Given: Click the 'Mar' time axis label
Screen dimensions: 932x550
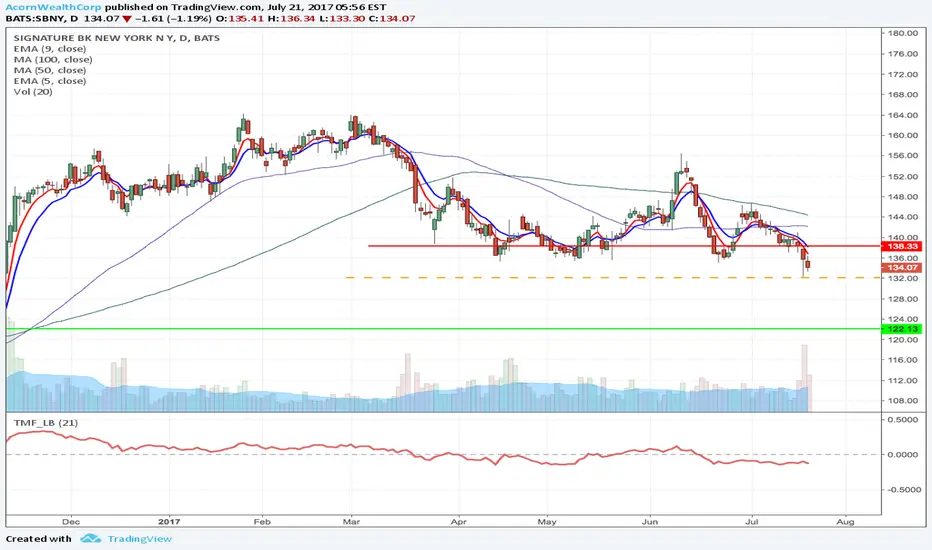Looking at the screenshot, I should (351, 521).
